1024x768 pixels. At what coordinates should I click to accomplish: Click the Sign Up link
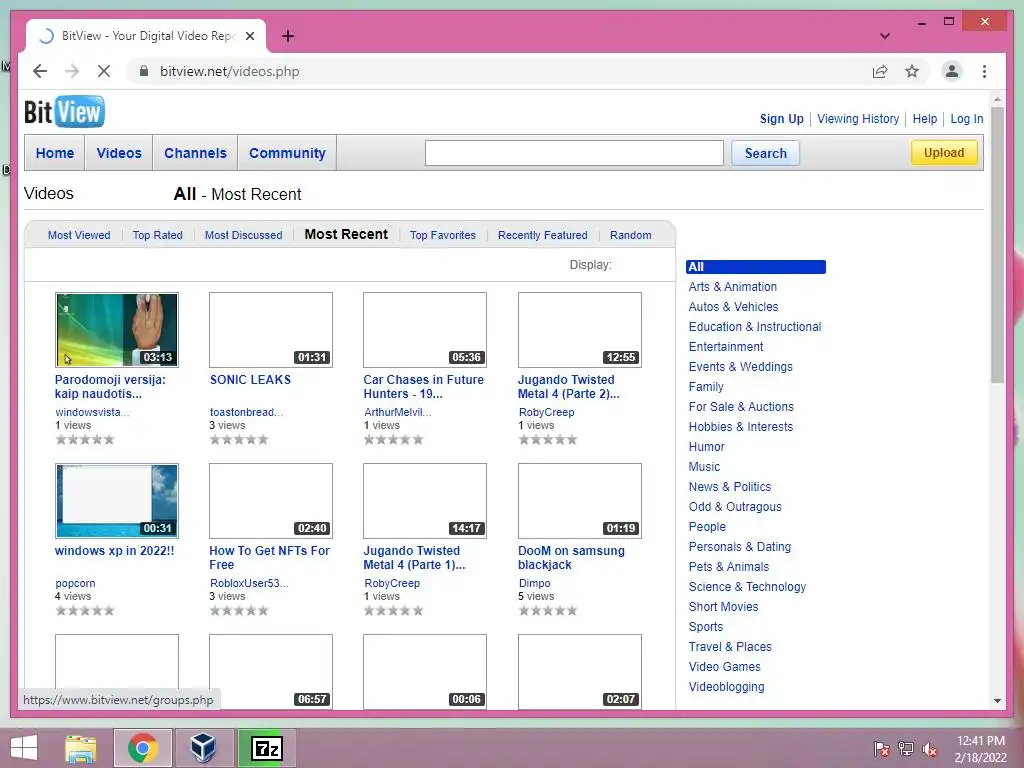coord(781,119)
